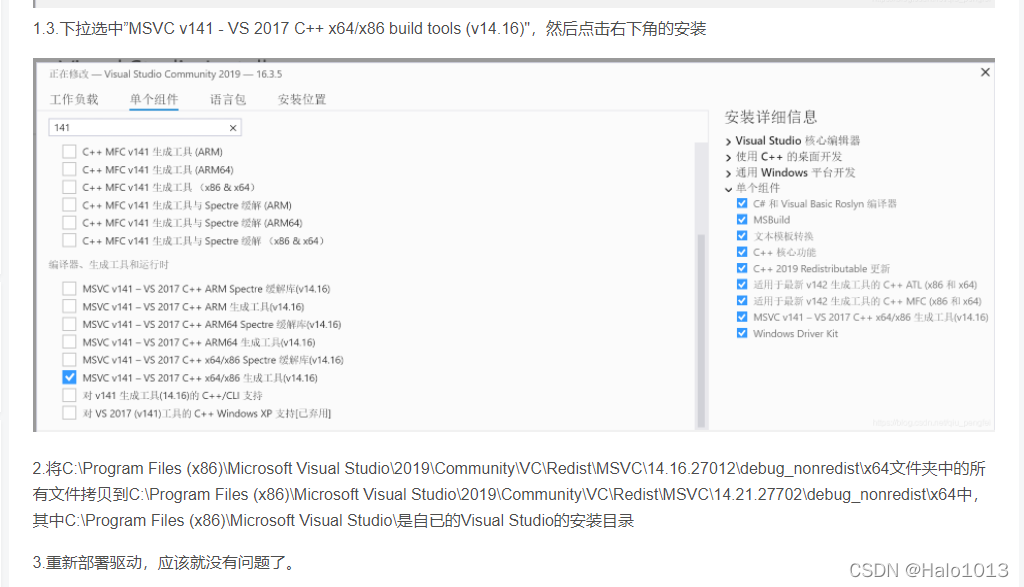Check 对 v141 生成工具的 C++/CLI 支持
Screen dimensions: 1024x587
(x=69, y=395)
